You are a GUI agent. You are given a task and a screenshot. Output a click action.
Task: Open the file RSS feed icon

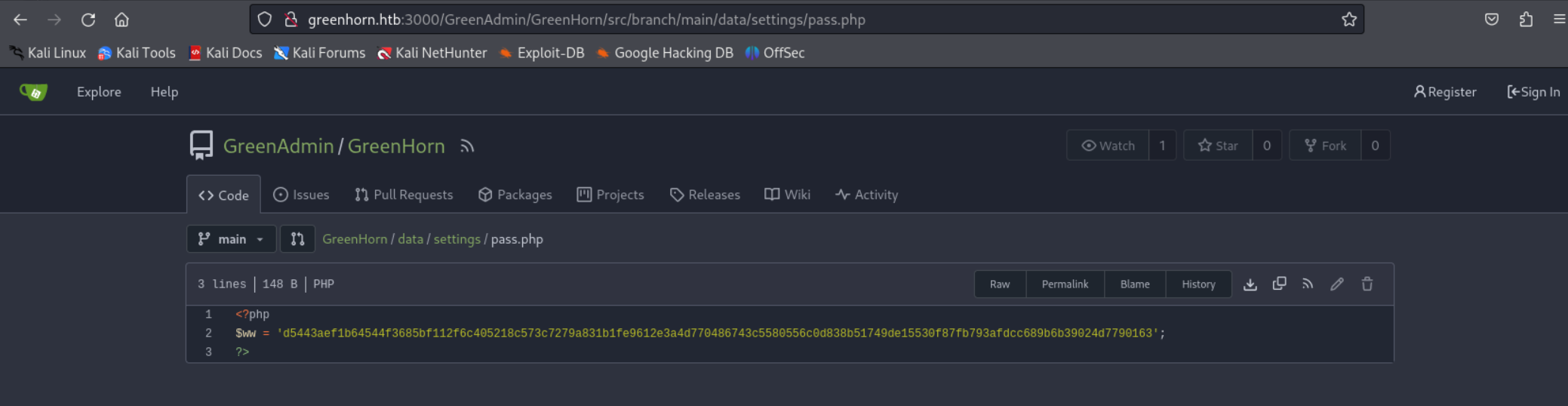pyautogui.click(x=1308, y=285)
